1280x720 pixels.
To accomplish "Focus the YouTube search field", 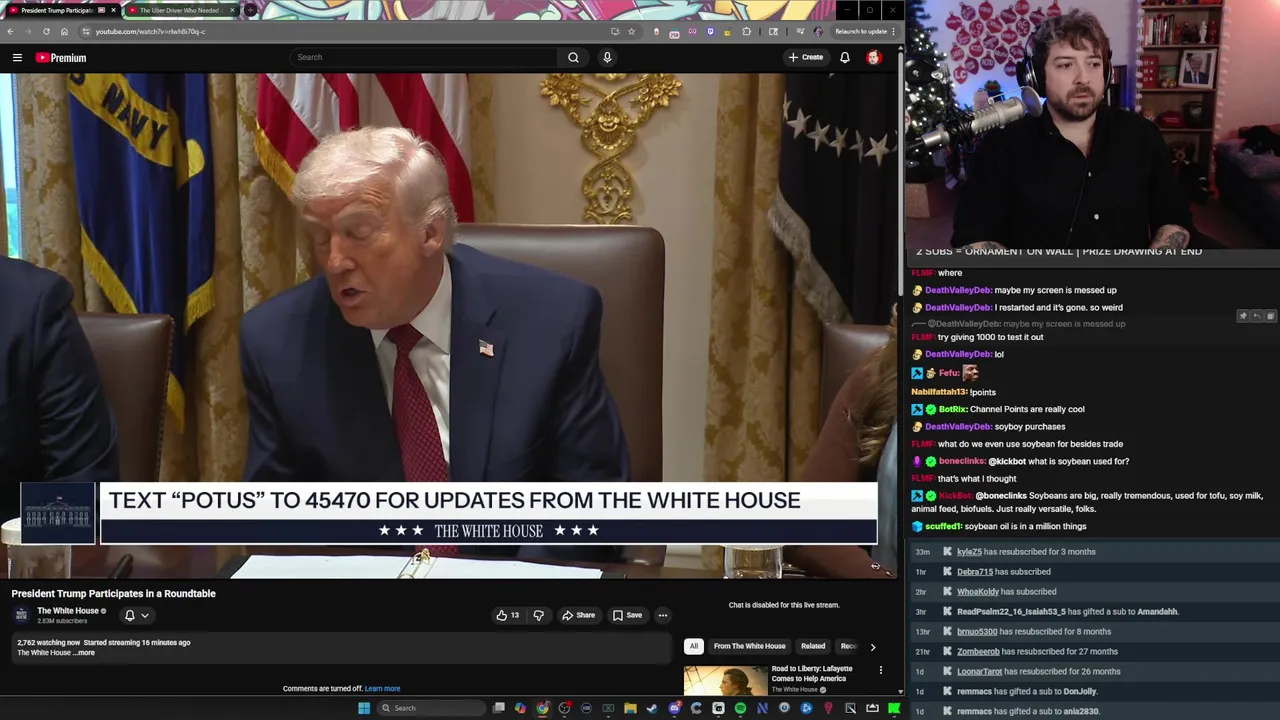I will (424, 57).
